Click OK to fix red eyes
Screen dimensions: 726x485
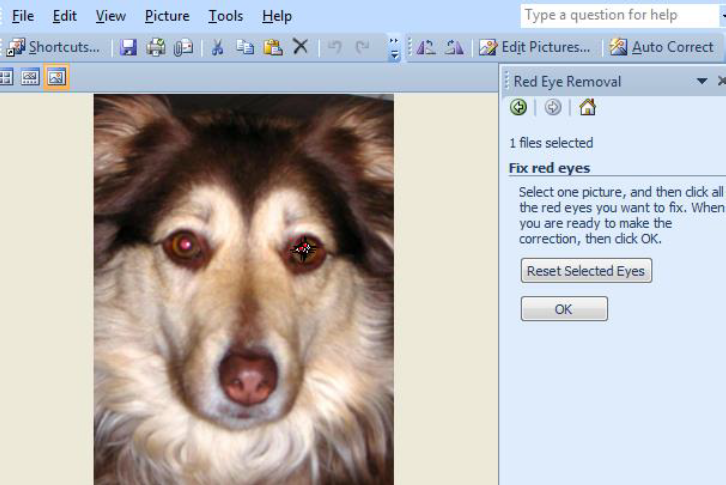tap(564, 309)
